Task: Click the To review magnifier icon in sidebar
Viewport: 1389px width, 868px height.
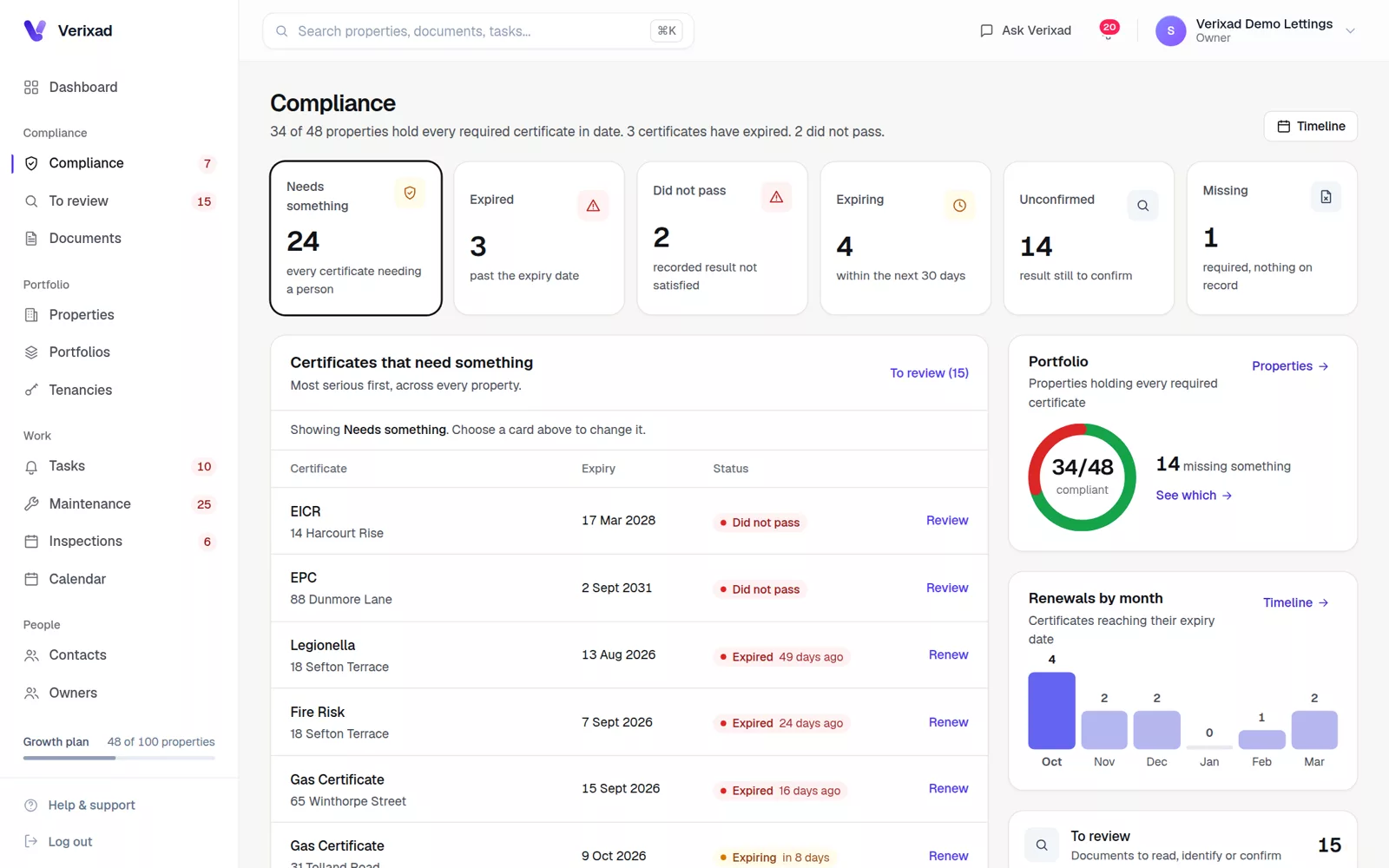Action: pyautogui.click(x=31, y=201)
